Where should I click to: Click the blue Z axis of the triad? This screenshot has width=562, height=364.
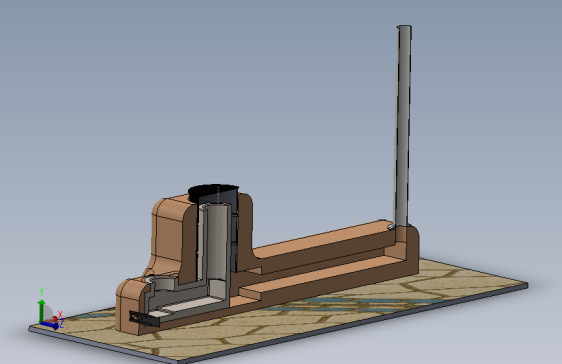click(50, 325)
